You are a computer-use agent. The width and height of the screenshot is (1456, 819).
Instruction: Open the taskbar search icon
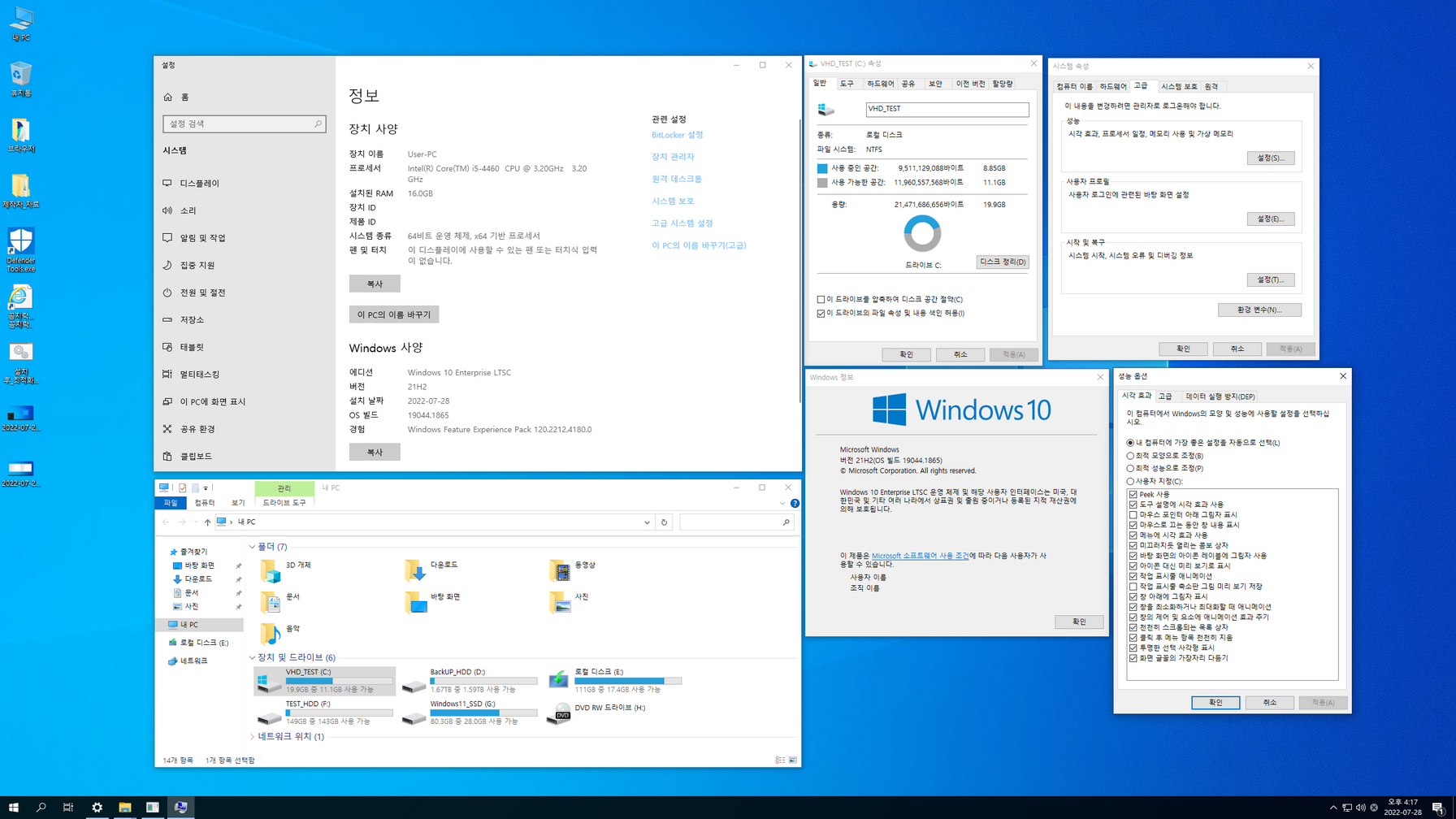point(41,807)
